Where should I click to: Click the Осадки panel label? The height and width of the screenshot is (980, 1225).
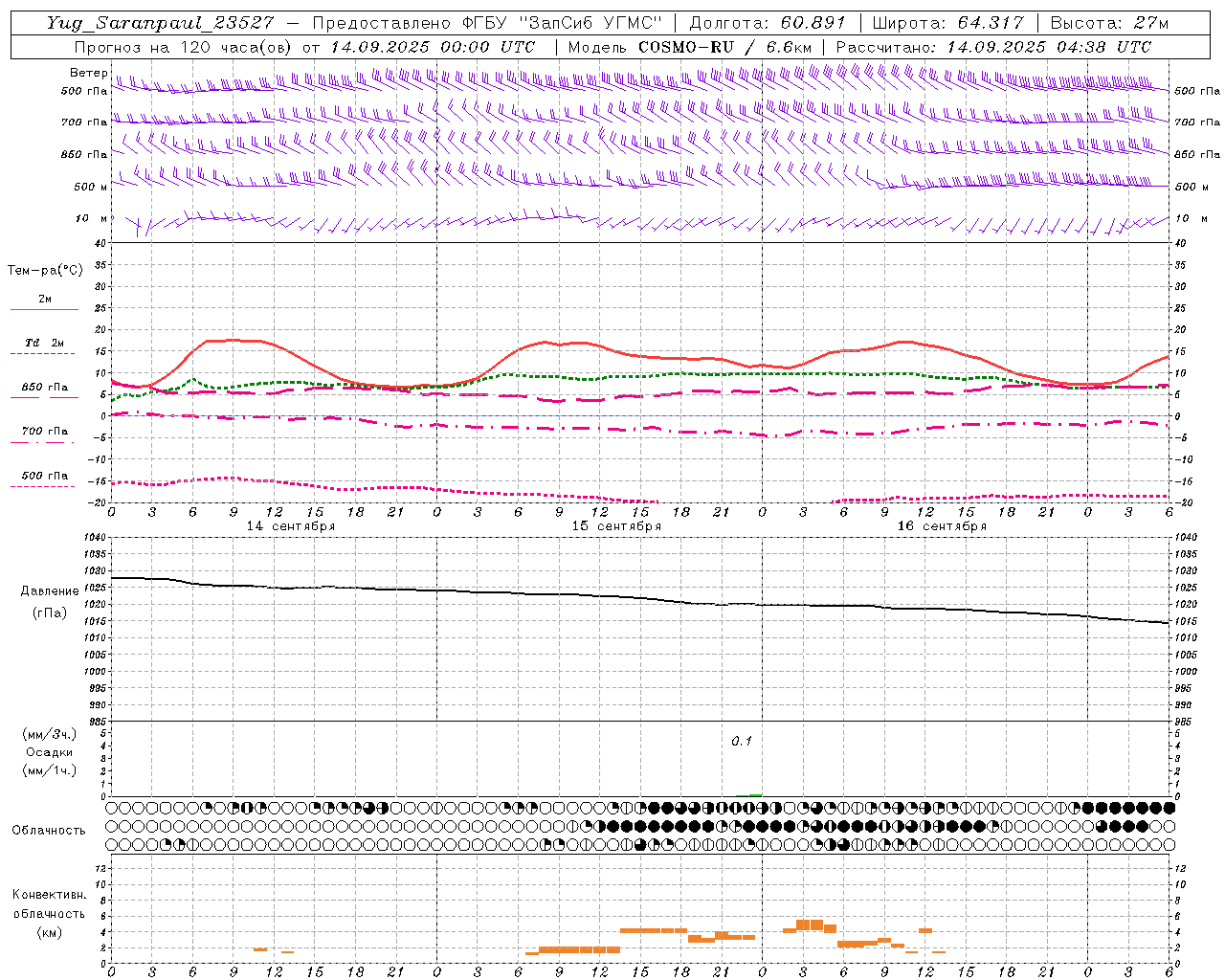pyautogui.click(x=49, y=752)
